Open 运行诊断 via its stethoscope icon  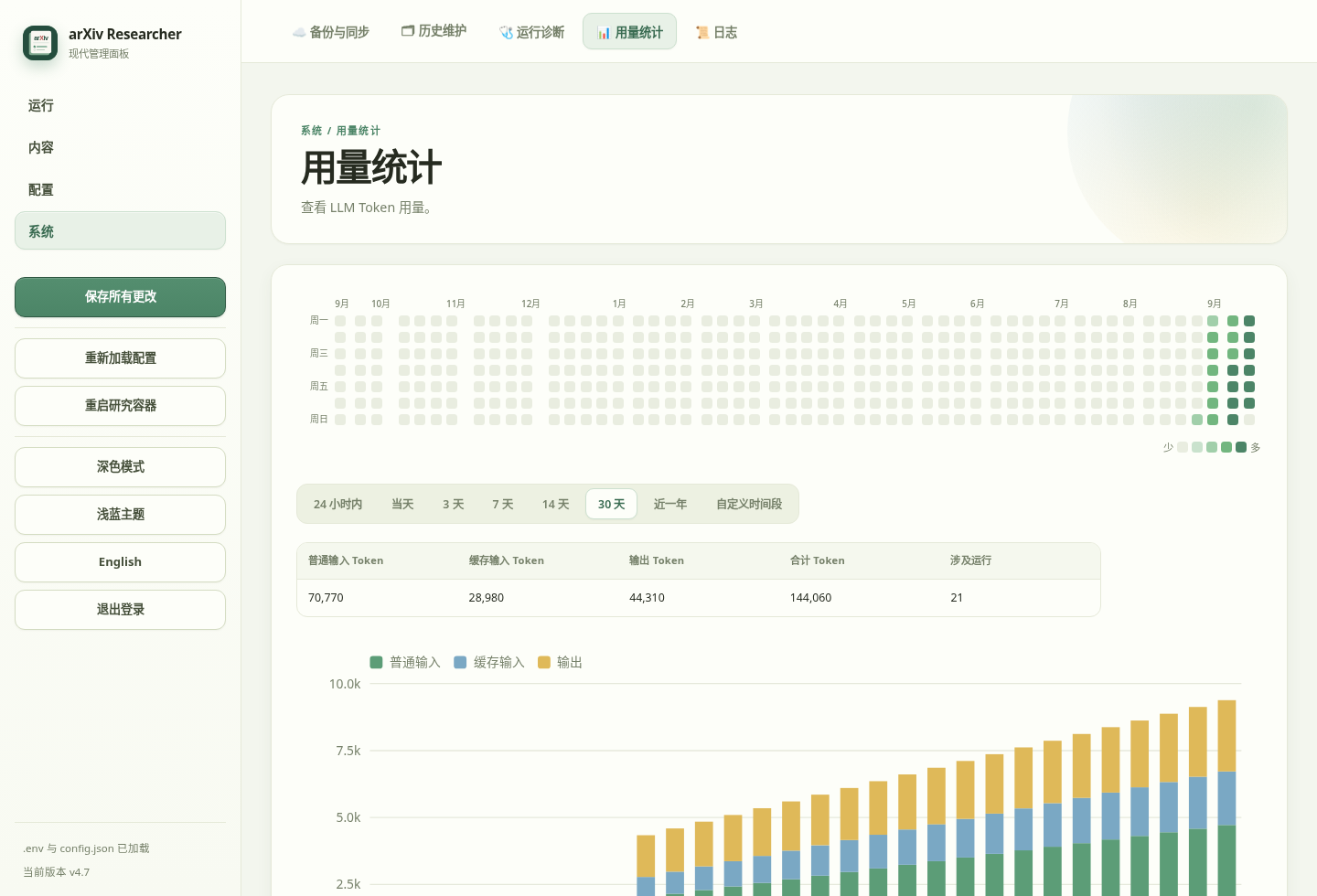click(507, 32)
